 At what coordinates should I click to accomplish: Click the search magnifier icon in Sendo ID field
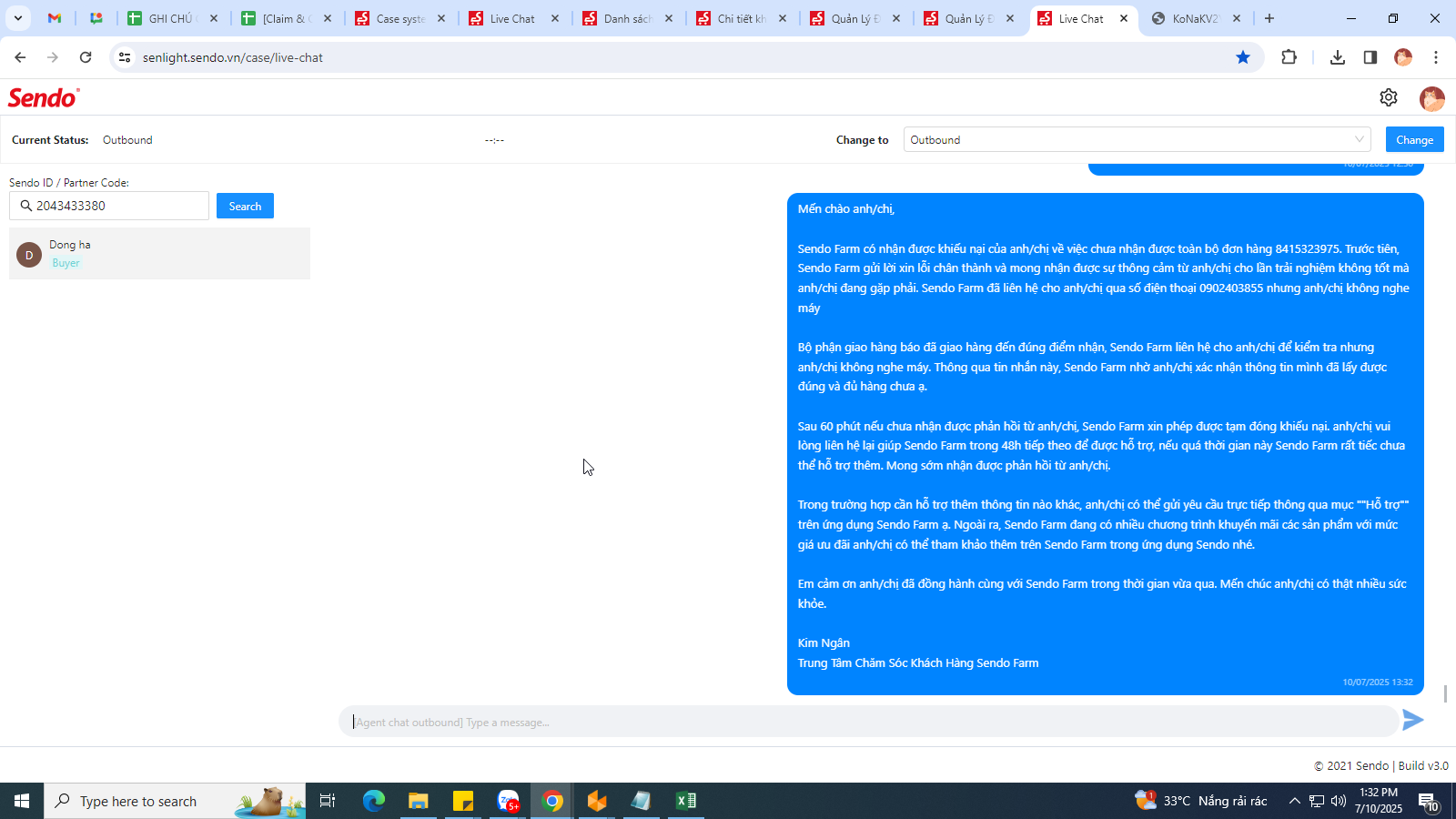click(25, 206)
